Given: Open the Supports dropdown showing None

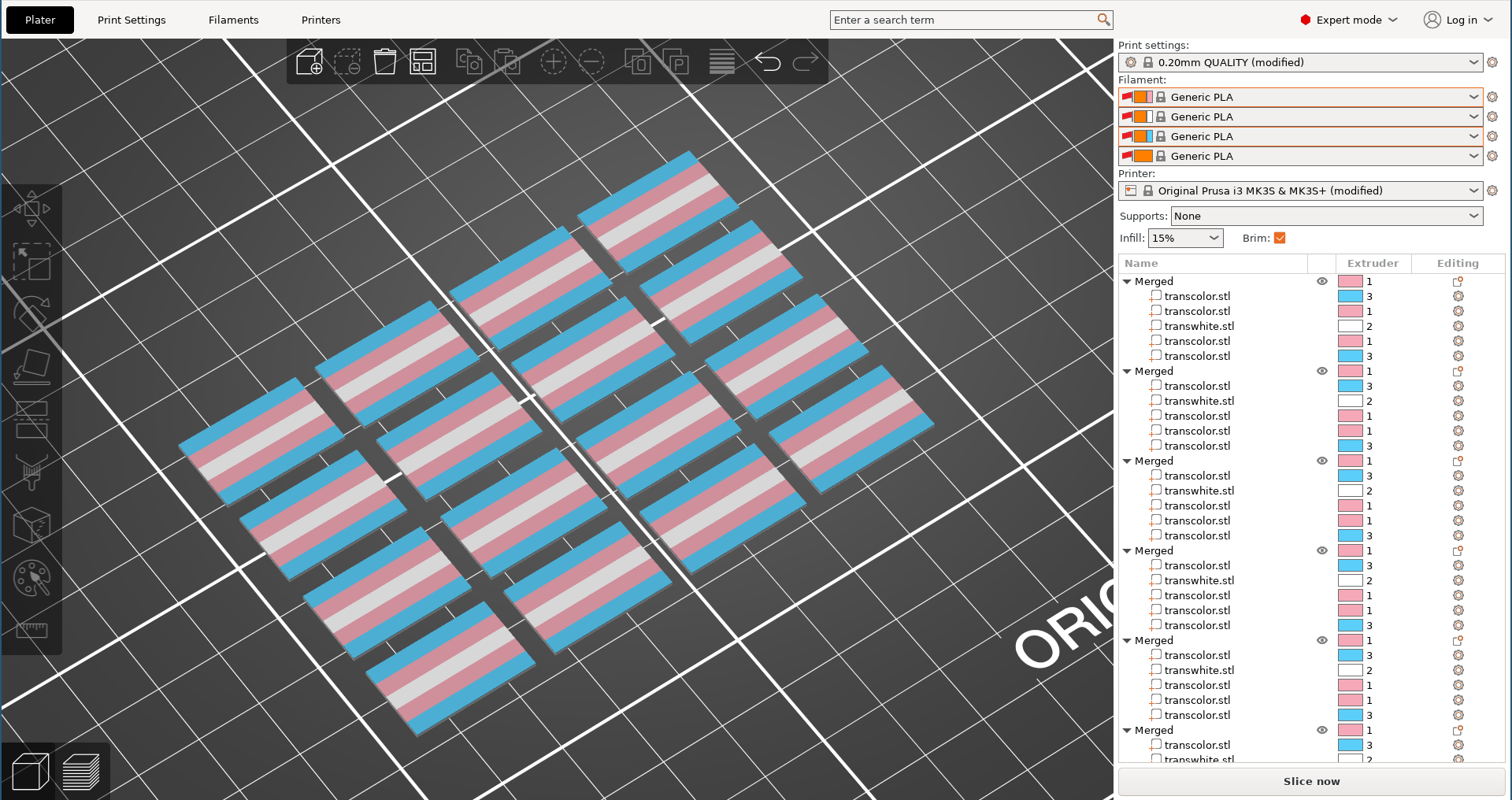Looking at the screenshot, I should (x=1327, y=216).
